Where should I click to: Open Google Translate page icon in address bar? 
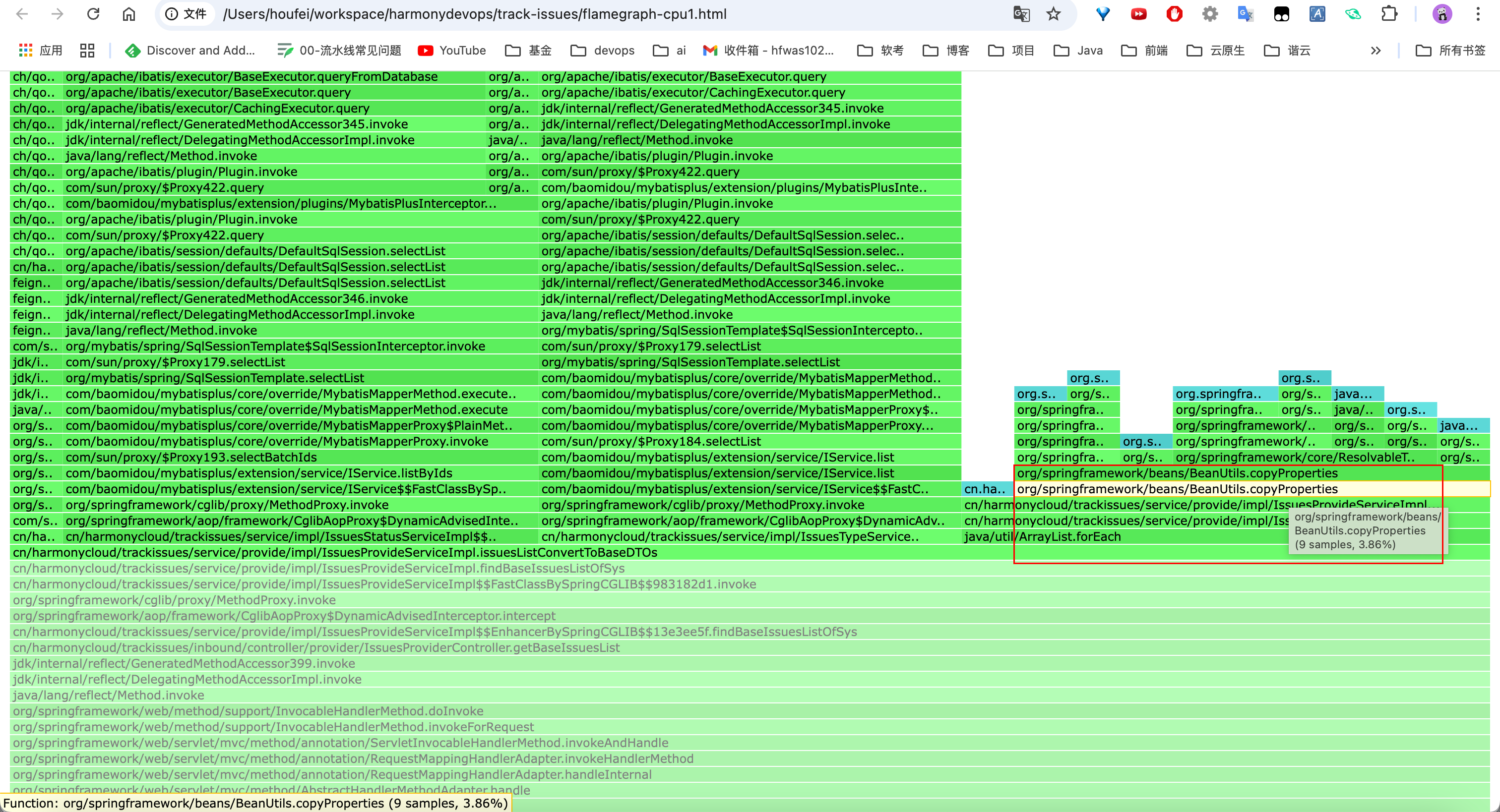(x=1021, y=14)
